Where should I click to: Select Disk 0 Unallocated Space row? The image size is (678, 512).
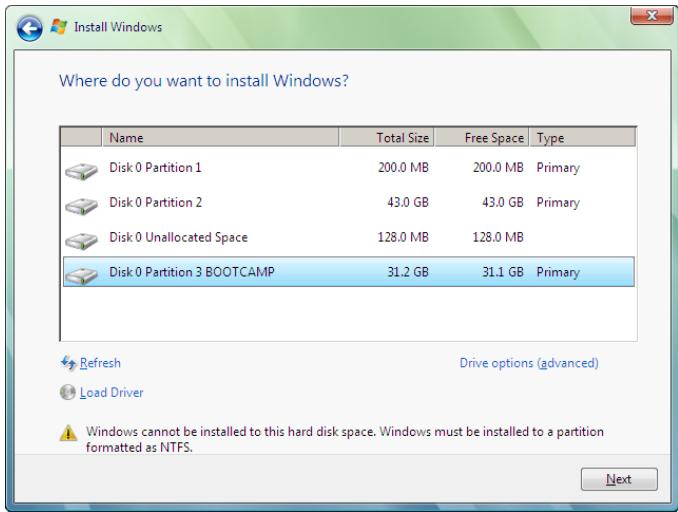(x=349, y=237)
